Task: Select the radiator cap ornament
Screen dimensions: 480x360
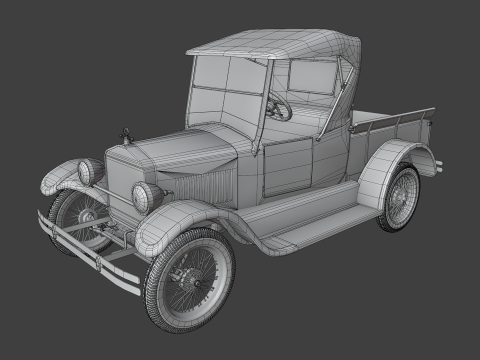Action: click(x=126, y=136)
